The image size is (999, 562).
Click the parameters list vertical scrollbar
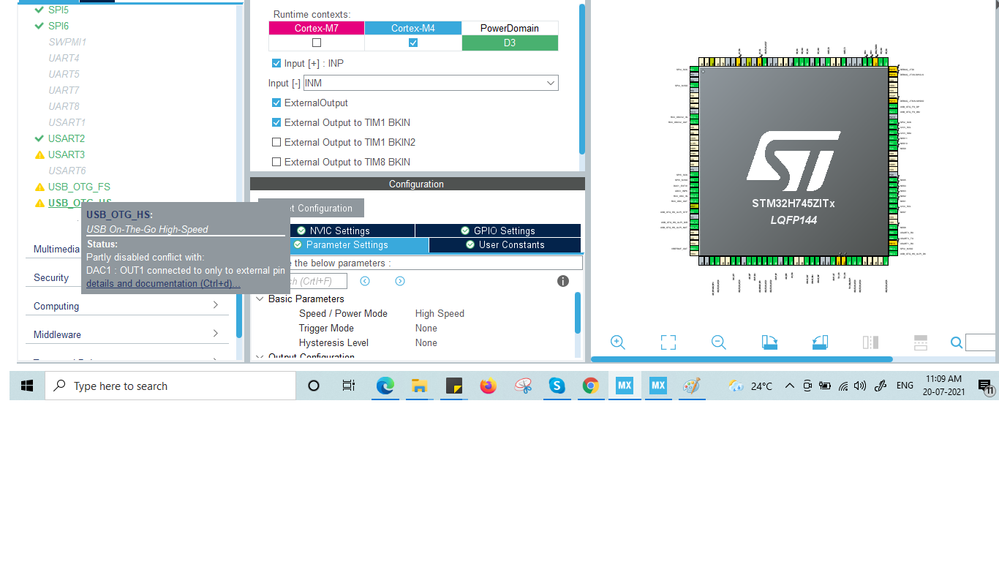click(578, 313)
